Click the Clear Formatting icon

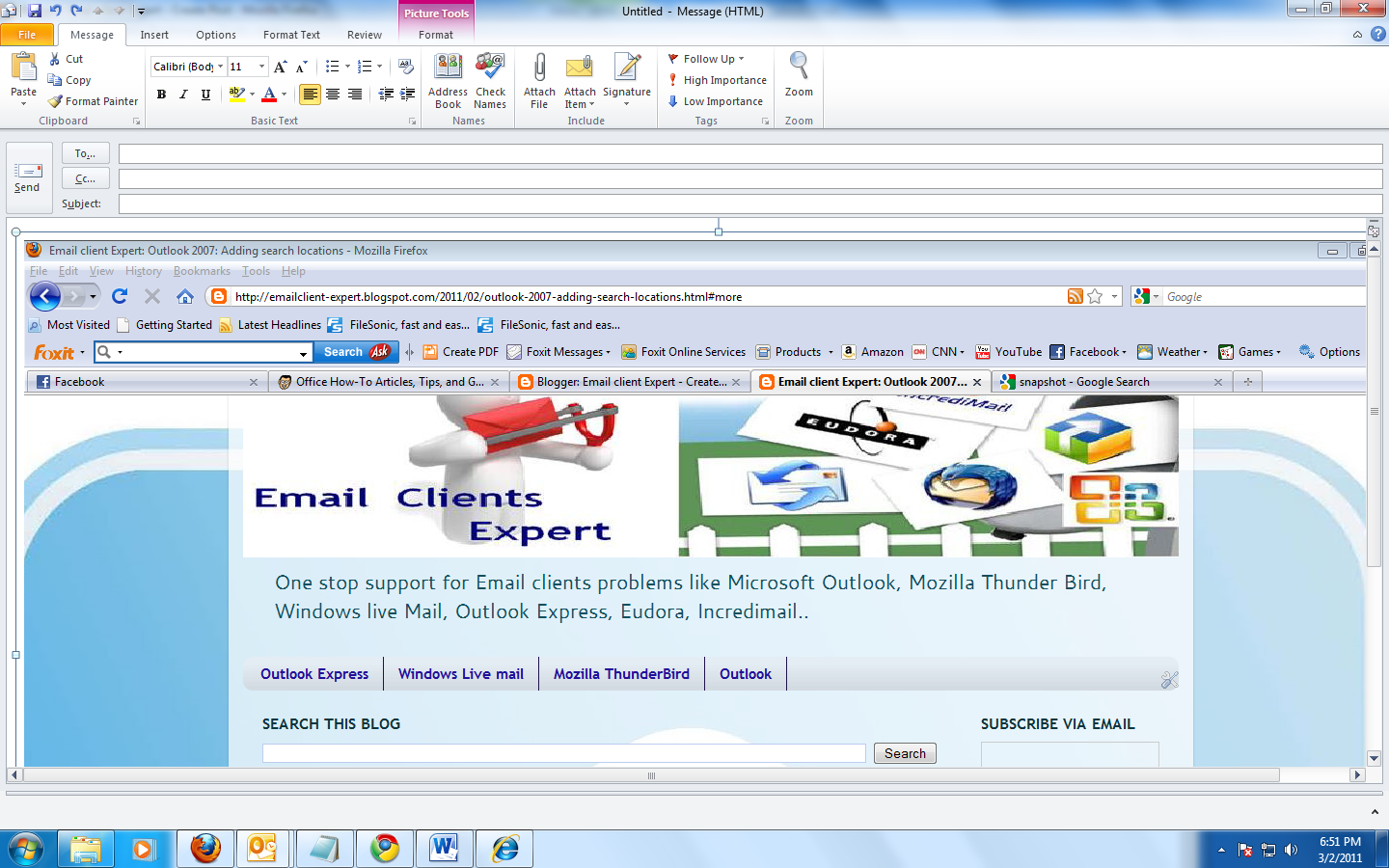point(406,67)
